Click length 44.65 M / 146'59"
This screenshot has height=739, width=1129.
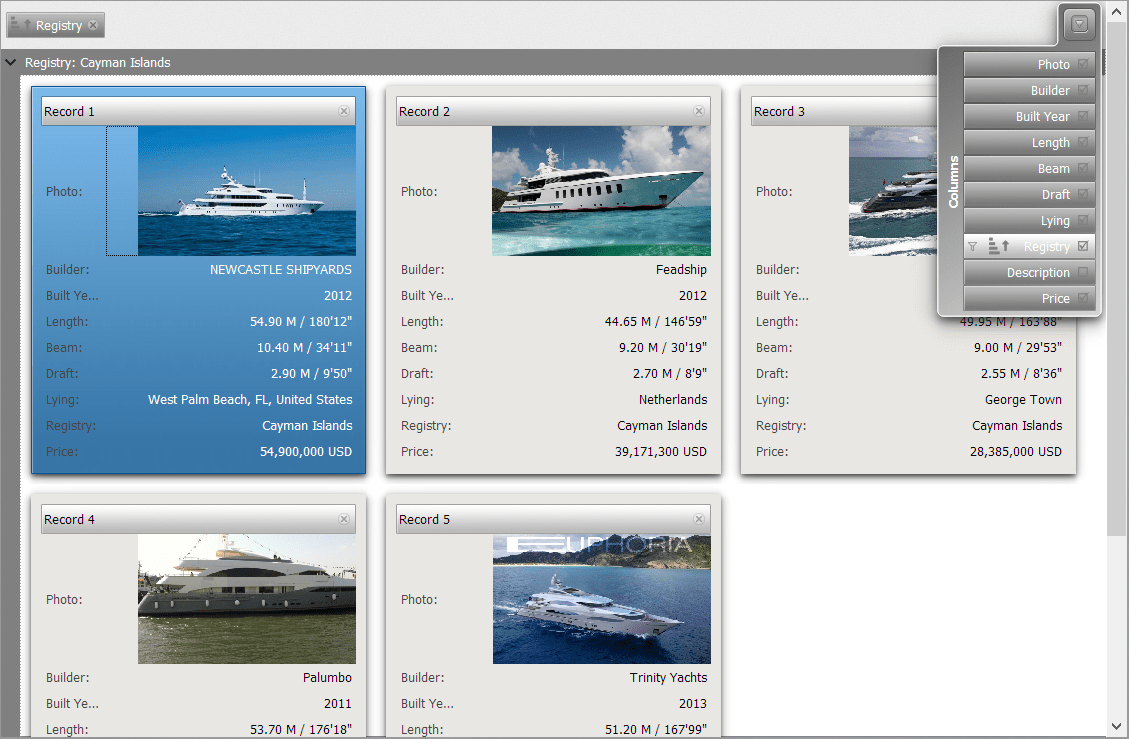coord(656,321)
